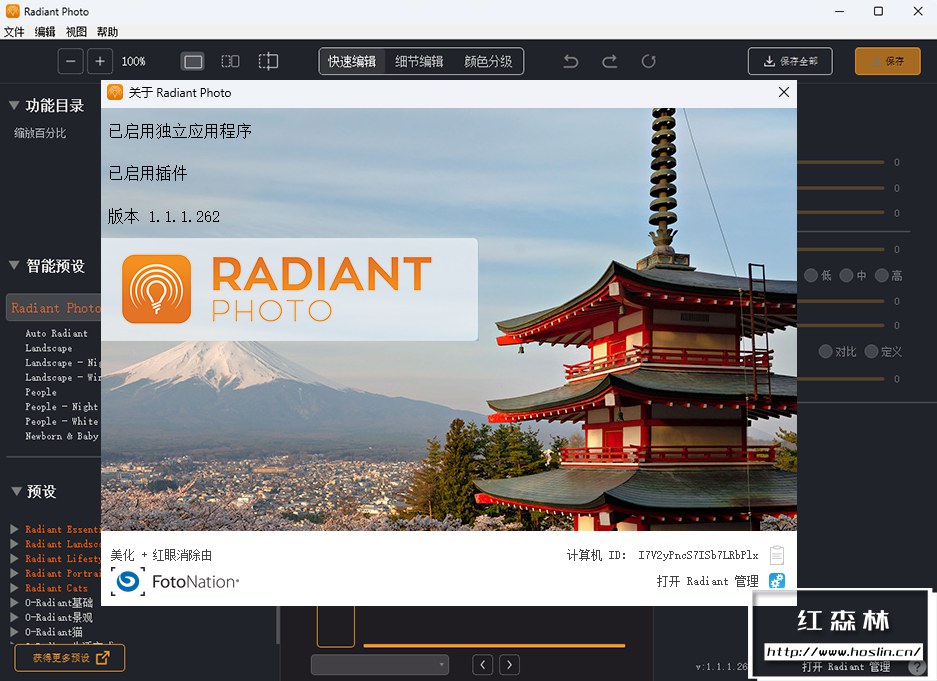Select the 高 (high) radio option
The image size is (937, 681).
(x=882, y=275)
